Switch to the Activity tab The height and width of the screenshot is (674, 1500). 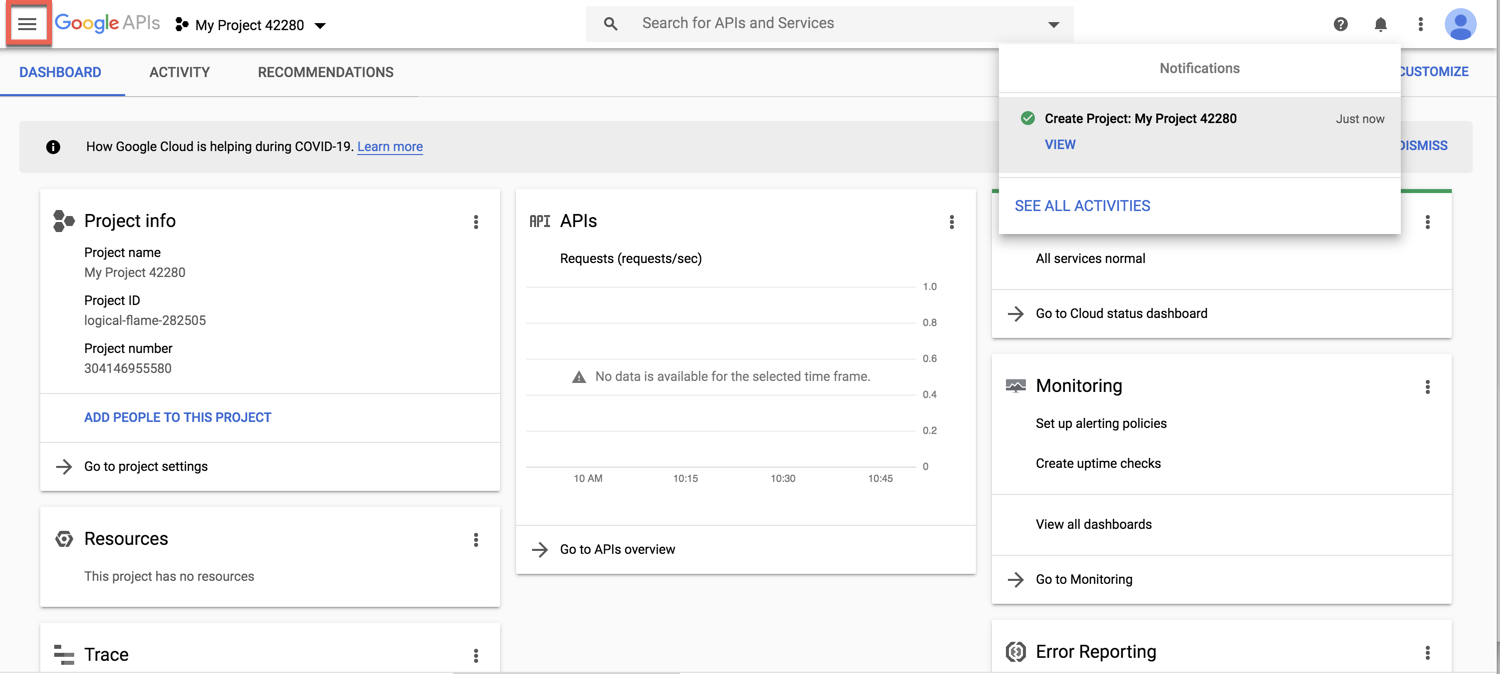[x=180, y=72]
